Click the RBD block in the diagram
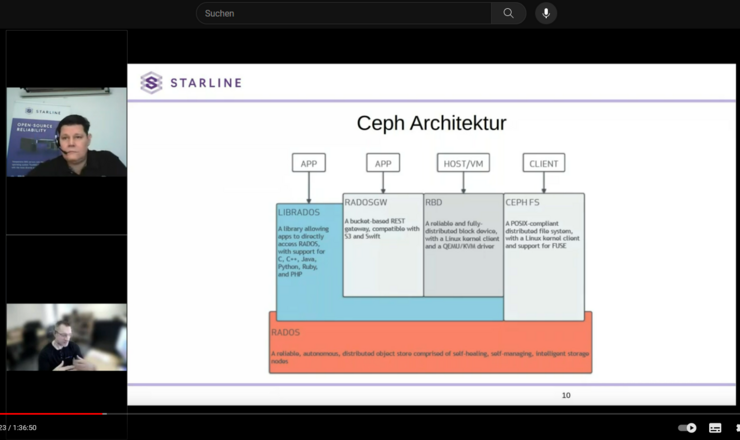740x440 pixels. click(463, 245)
